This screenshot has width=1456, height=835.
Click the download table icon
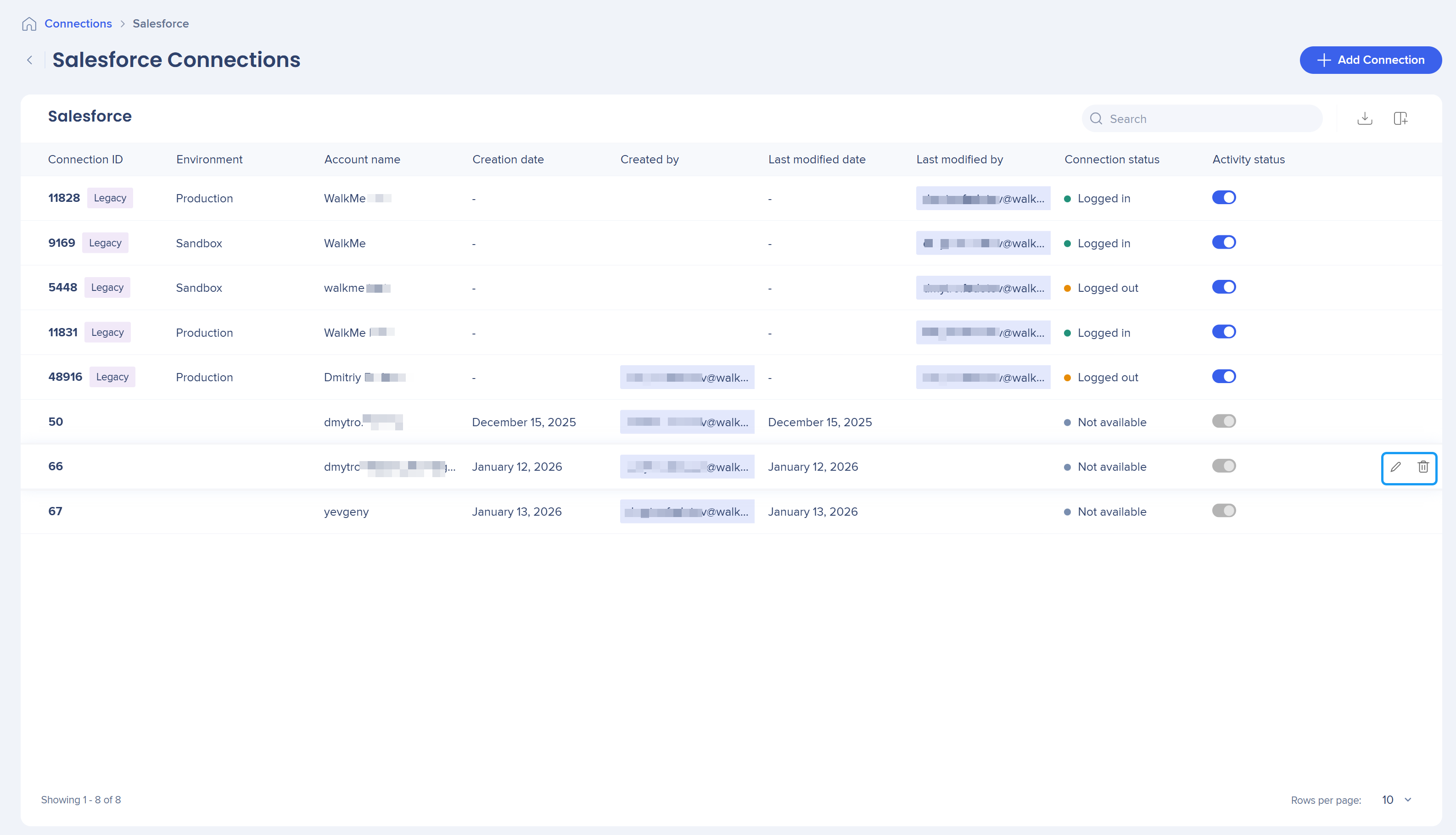click(x=1365, y=119)
